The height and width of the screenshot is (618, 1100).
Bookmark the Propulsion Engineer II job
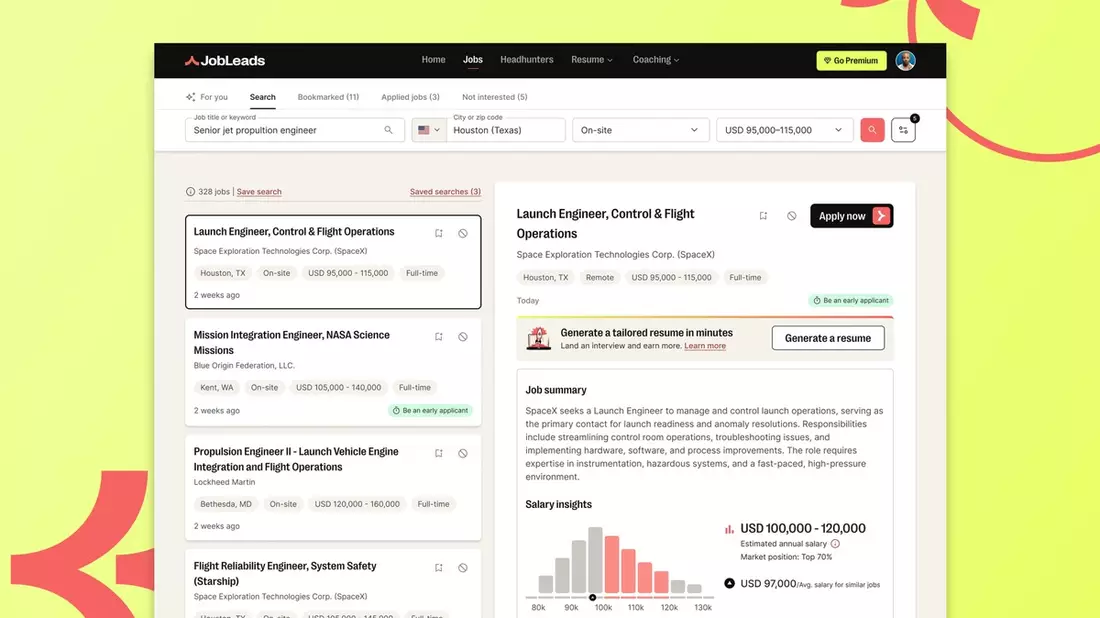(438, 453)
